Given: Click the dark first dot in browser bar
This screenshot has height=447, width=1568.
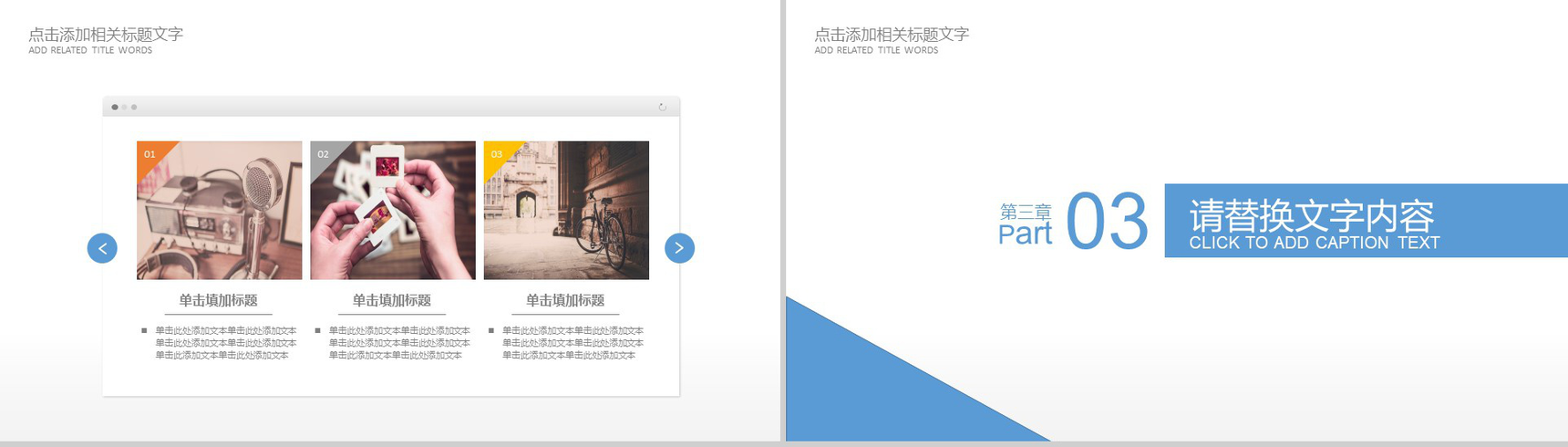Looking at the screenshot, I should (115, 108).
